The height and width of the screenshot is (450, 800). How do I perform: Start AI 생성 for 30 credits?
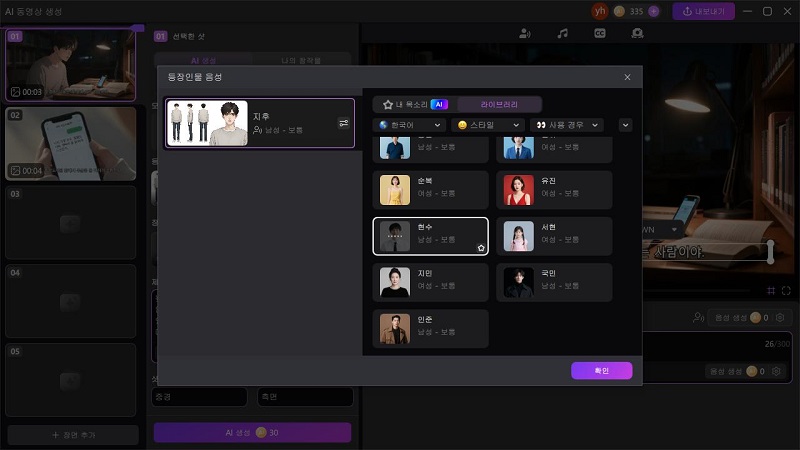coord(253,433)
